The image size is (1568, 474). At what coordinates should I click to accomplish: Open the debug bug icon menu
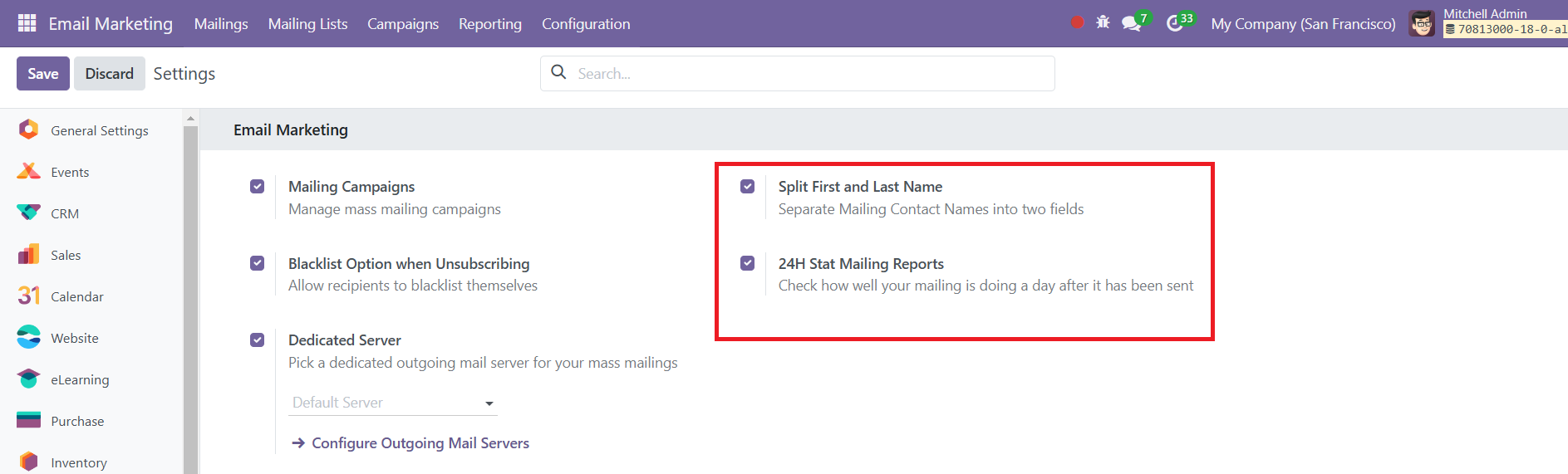pos(1103,22)
